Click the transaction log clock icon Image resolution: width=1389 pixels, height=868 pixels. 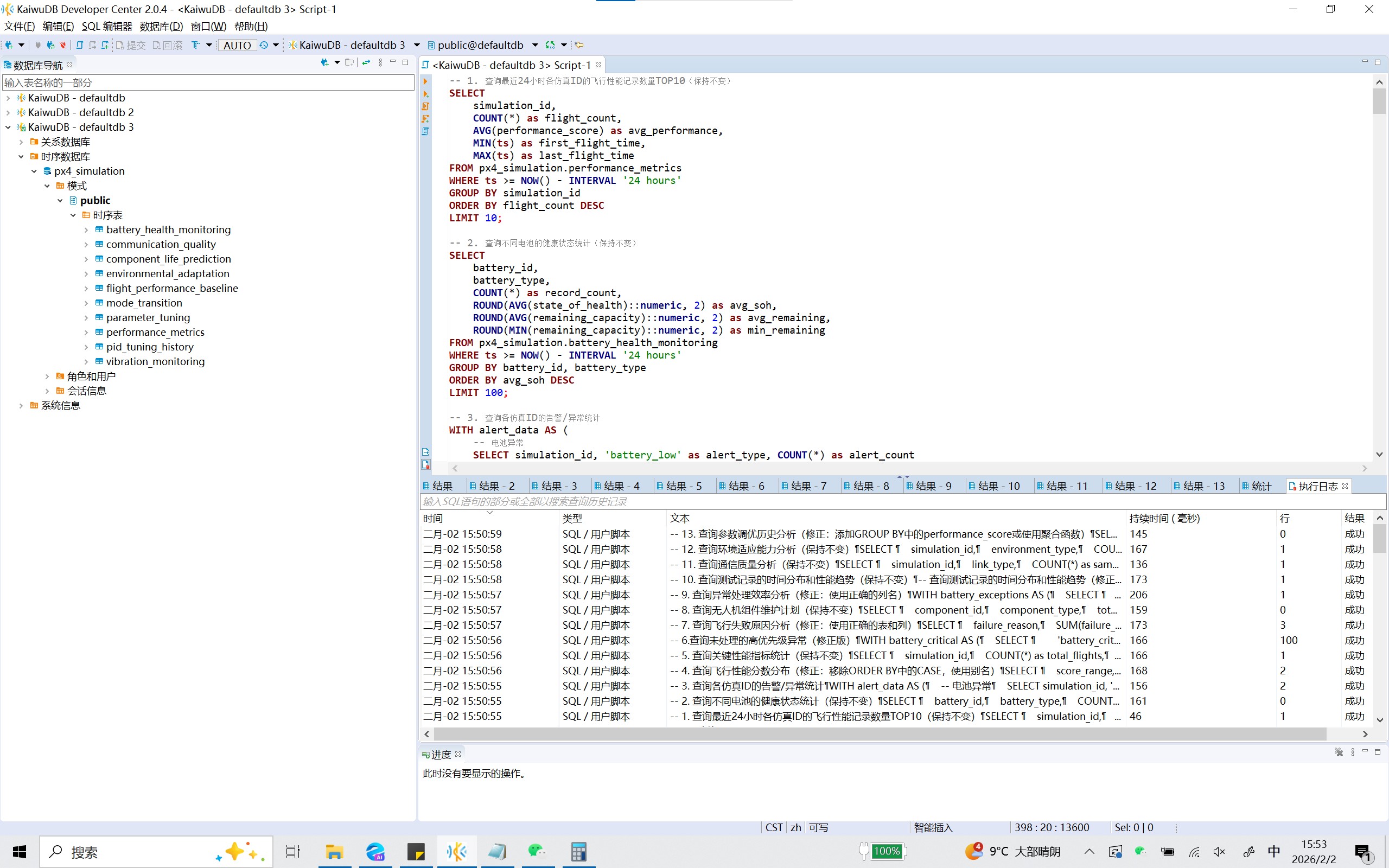tap(264, 45)
